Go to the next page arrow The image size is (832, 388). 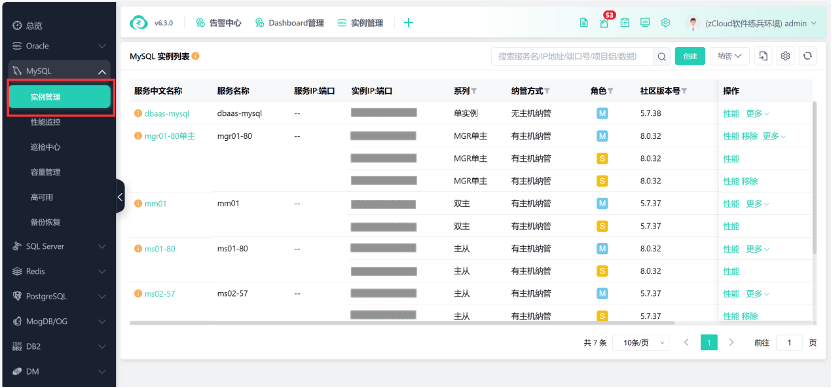click(731, 343)
